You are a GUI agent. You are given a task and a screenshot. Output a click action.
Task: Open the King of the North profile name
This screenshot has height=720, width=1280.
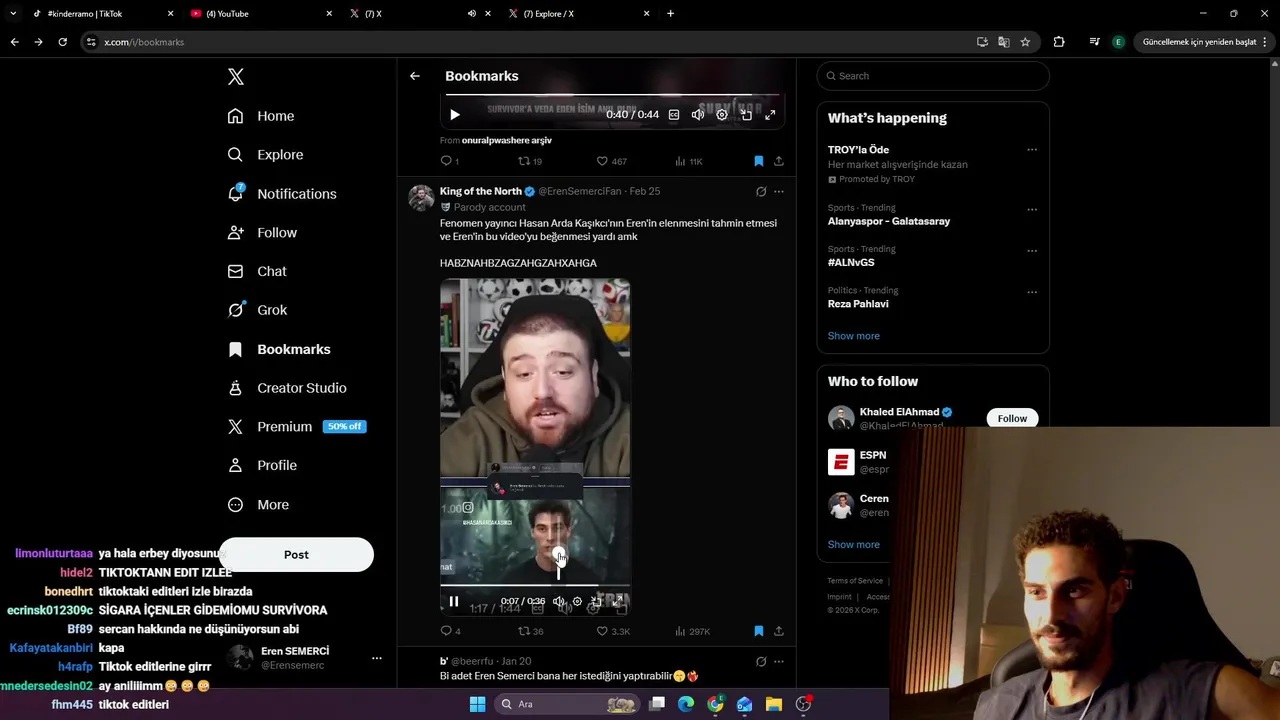pos(481,191)
